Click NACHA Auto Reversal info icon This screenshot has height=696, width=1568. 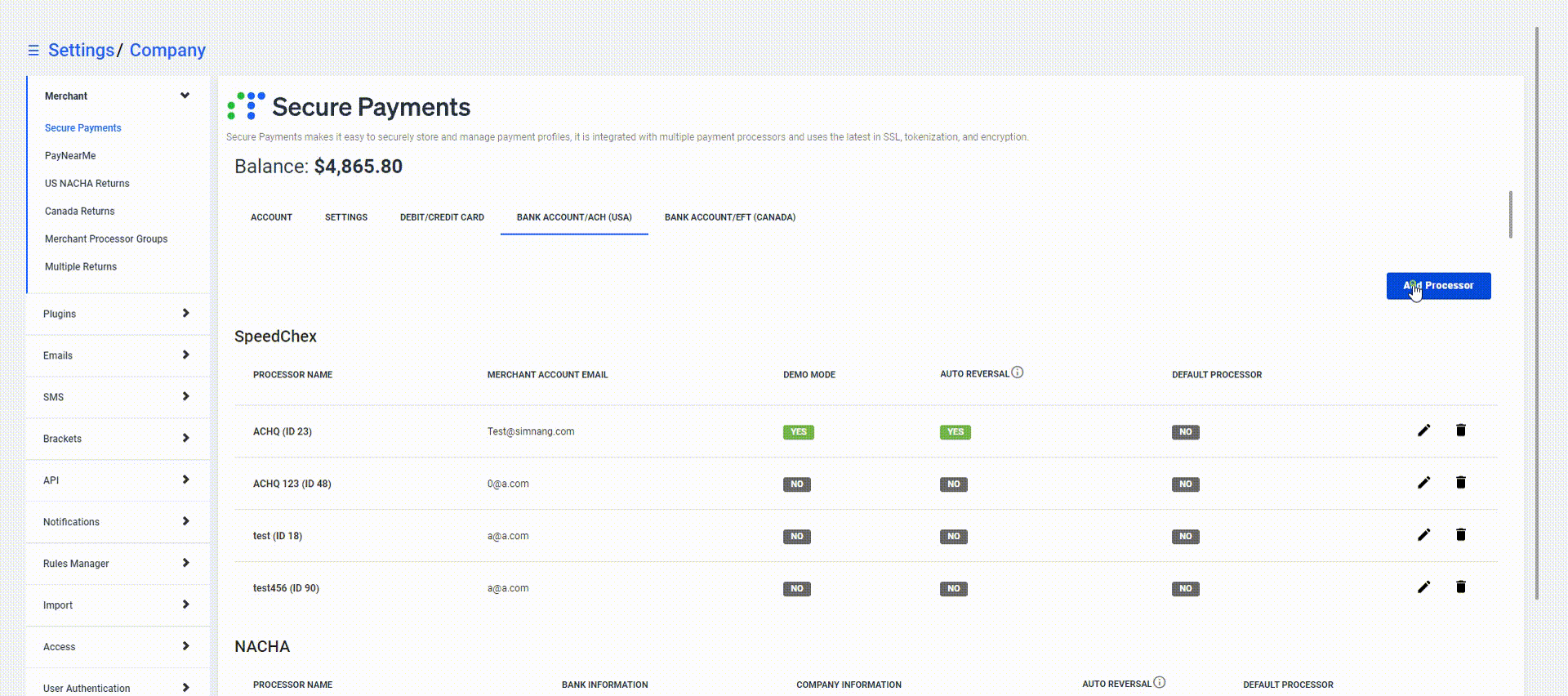pos(1160,683)
